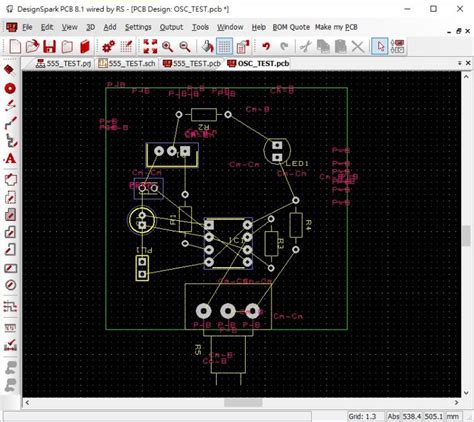Click the Zoom In magnifier
This screenshot has width=474, height=422.
[167, 47]
